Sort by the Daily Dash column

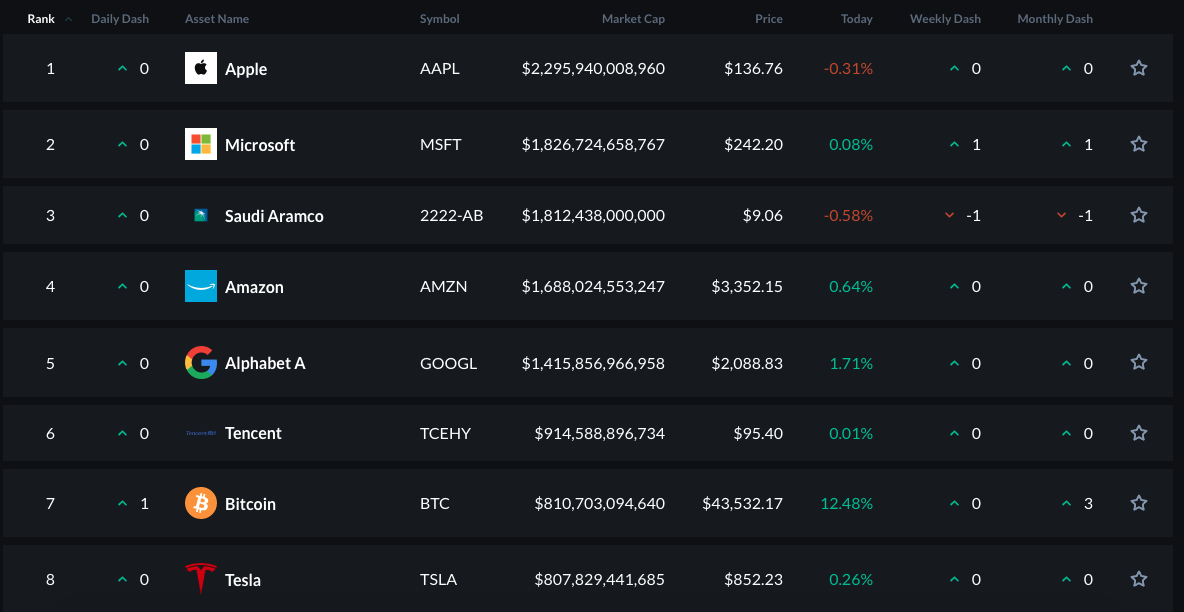pyautogui.click(x=120, y=19)
